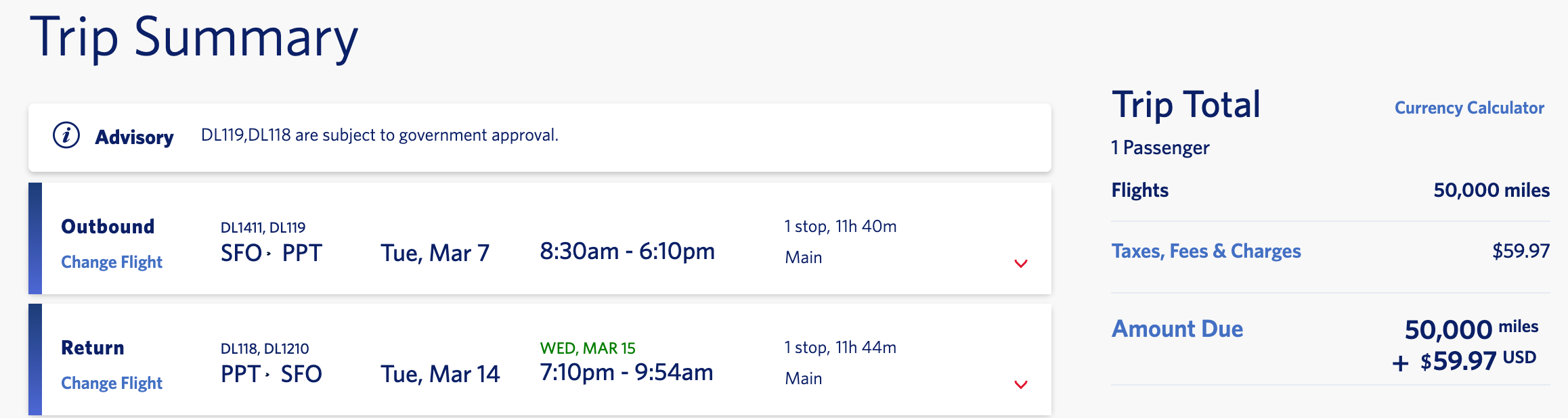Click the Advisory info icon
1568x418 pixels.
(x=66, y=135)
